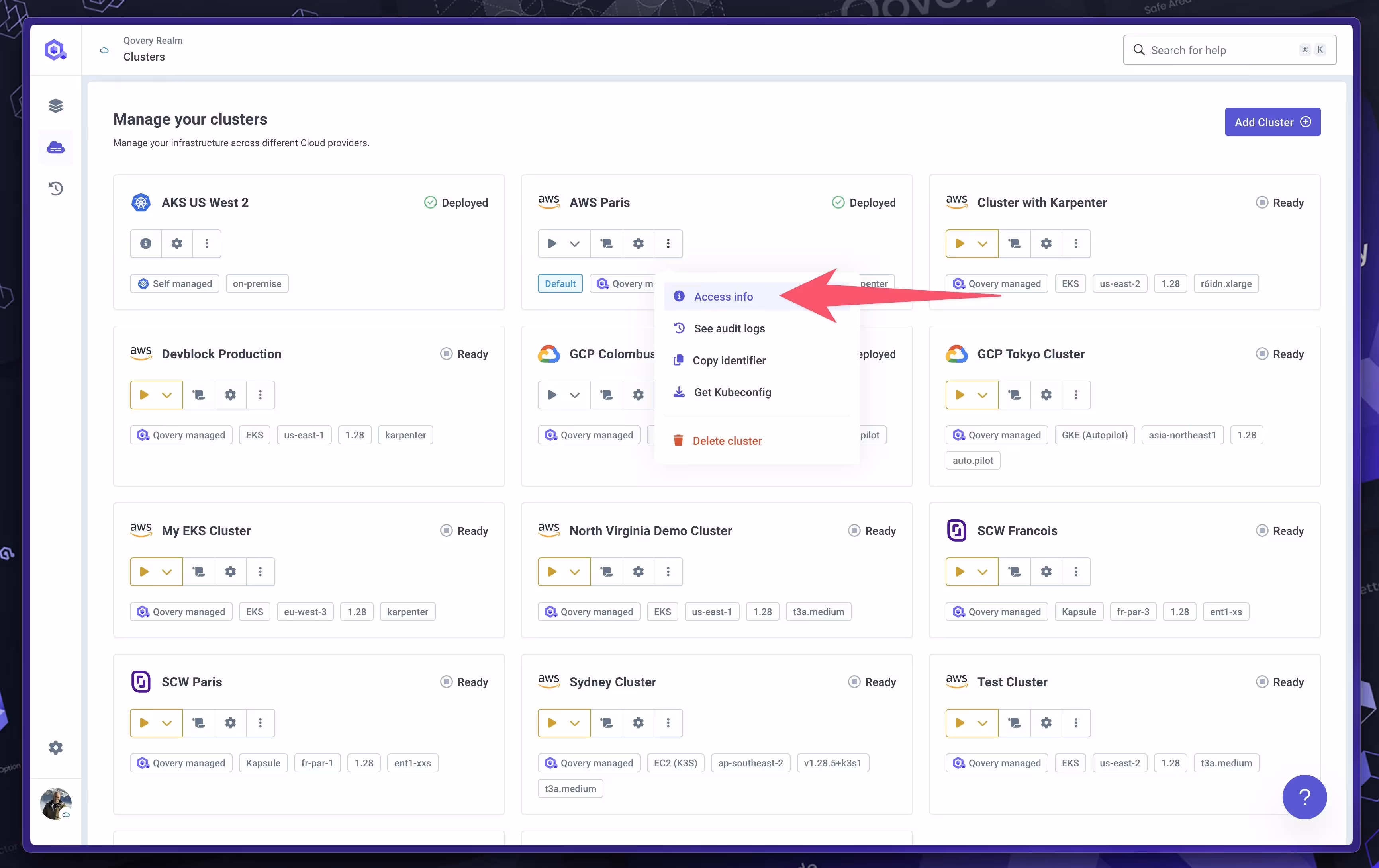Click the help question mark bubble
This screenshot has width=1379, height=868.
1305,796
